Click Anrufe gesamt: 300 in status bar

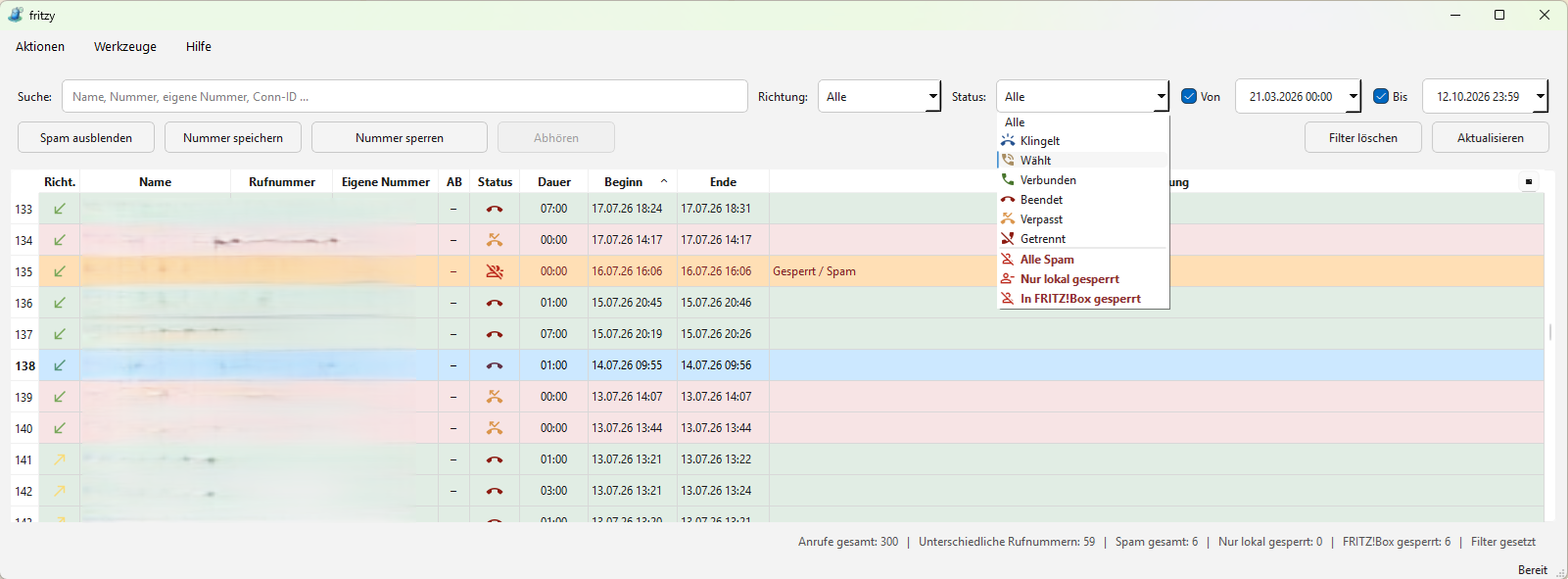tap(848, 542)
